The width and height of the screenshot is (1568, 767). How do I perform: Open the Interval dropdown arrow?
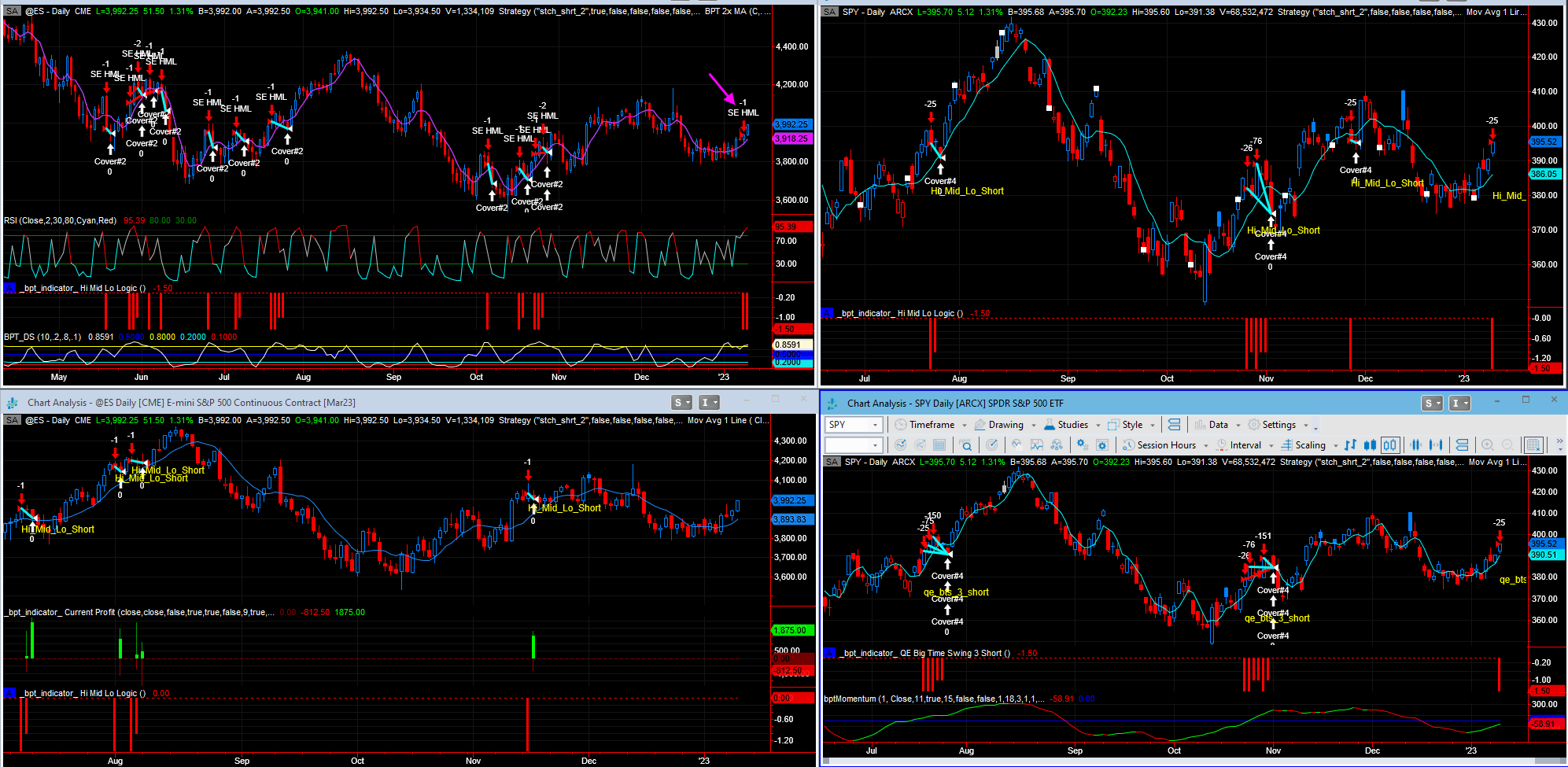click(1271, 446)
